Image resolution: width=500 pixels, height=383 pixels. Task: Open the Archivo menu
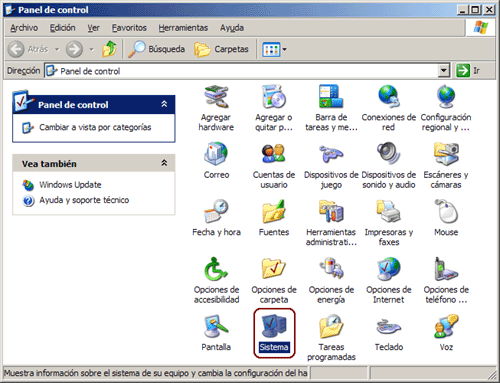[x=24, y=28]
